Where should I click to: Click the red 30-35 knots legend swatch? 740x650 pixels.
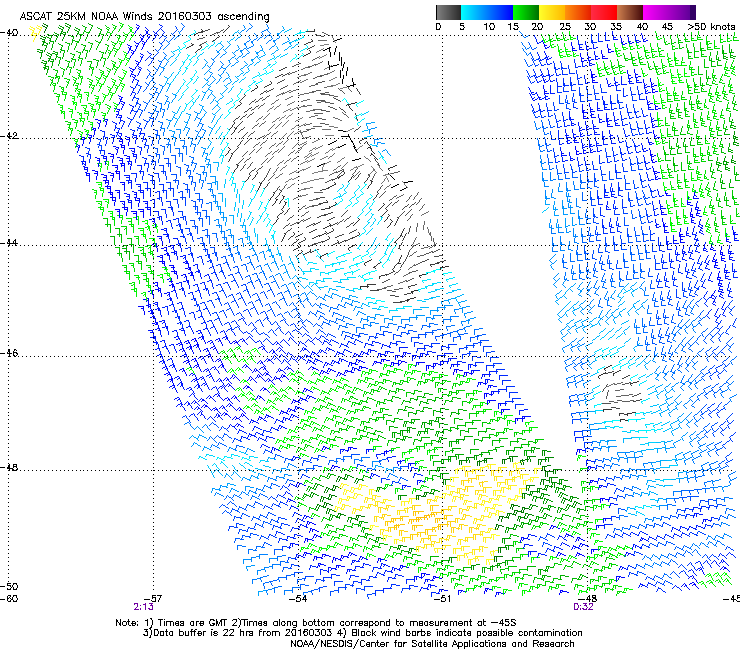(604, 12)
